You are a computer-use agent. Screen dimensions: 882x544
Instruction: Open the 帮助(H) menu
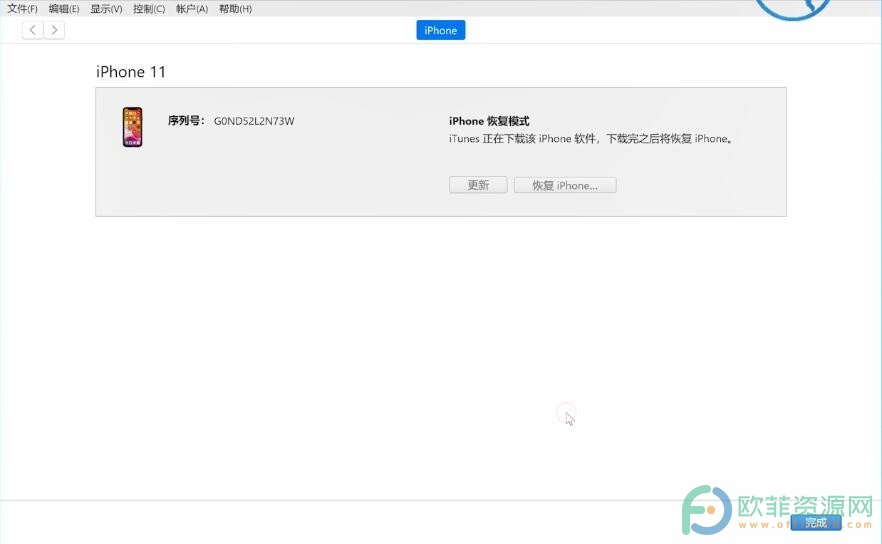point(235,9)
